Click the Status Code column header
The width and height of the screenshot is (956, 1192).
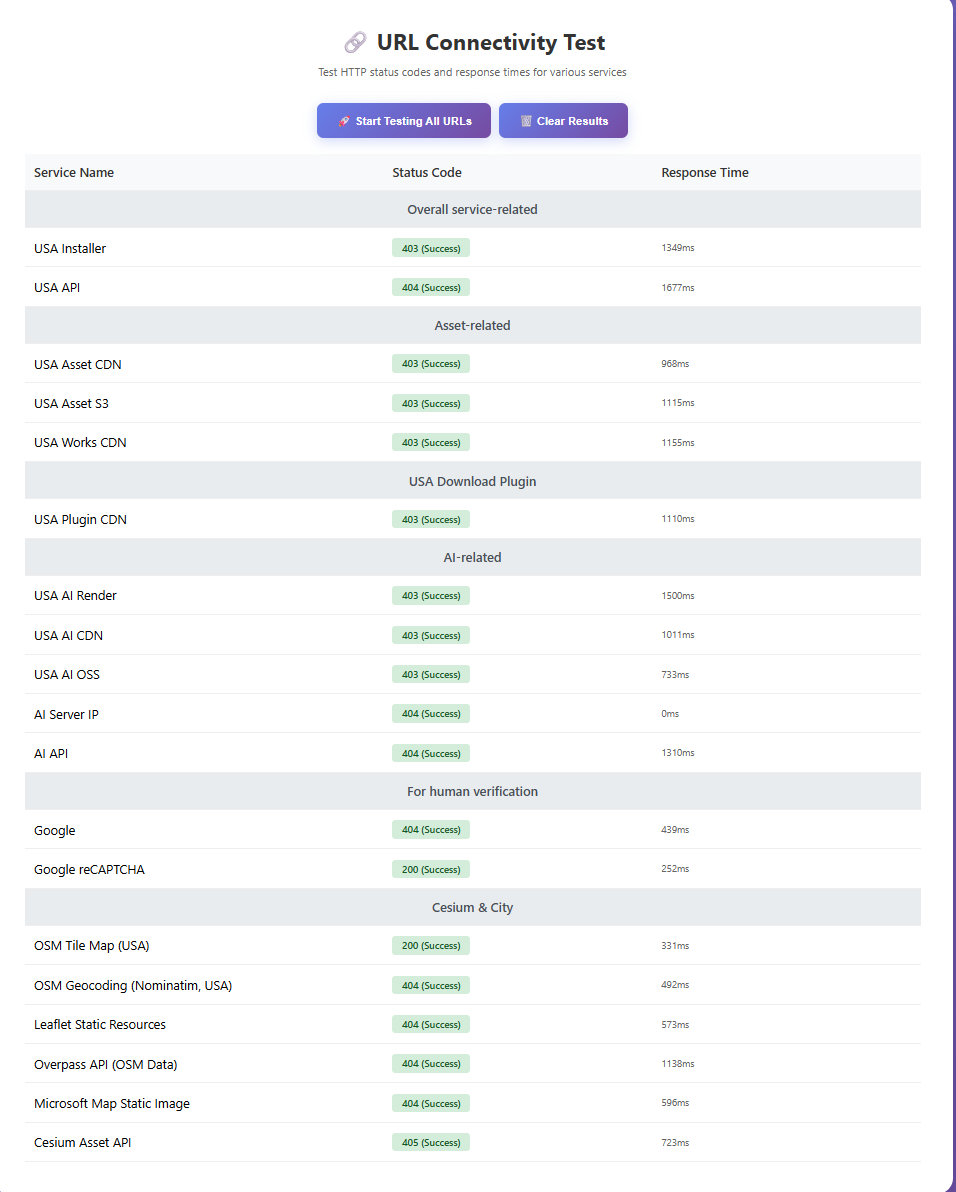(427, 172)
